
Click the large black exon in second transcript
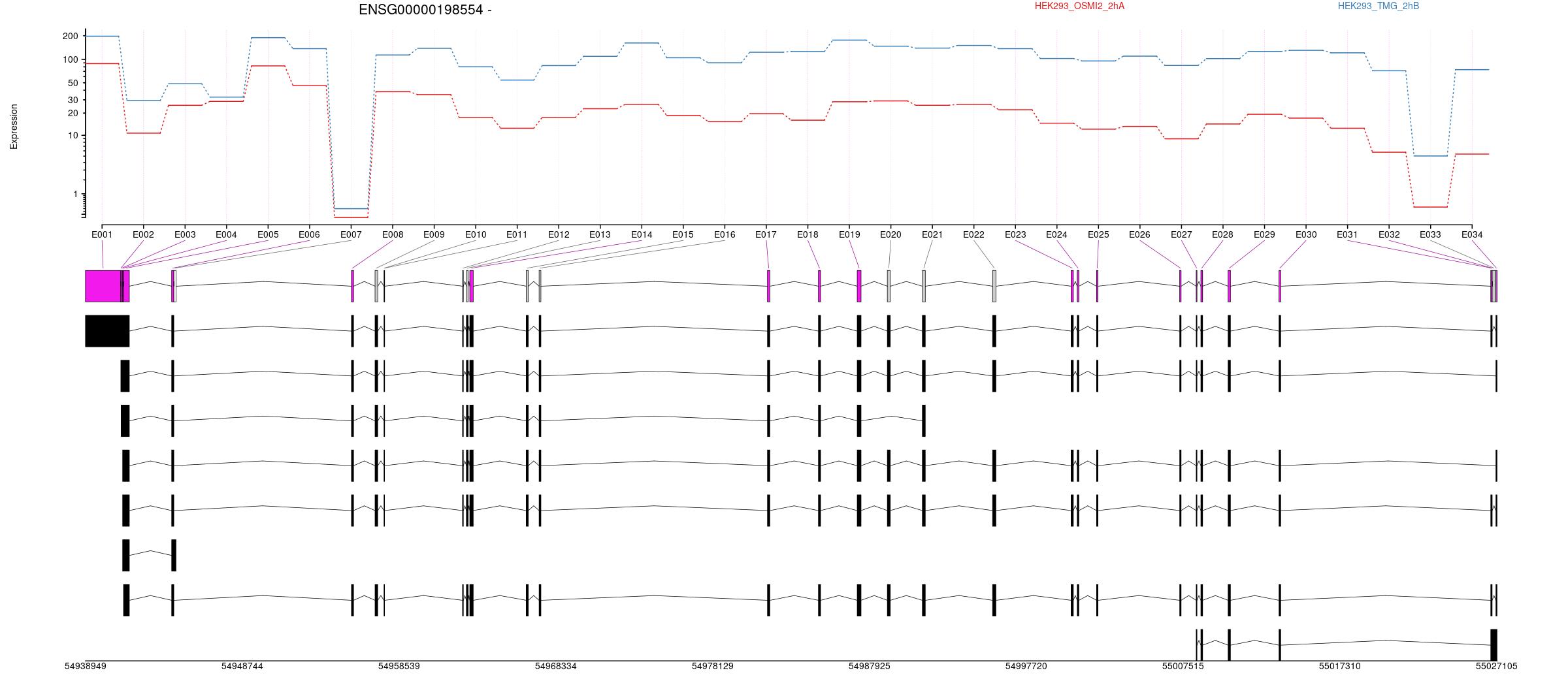pos(107,331)
